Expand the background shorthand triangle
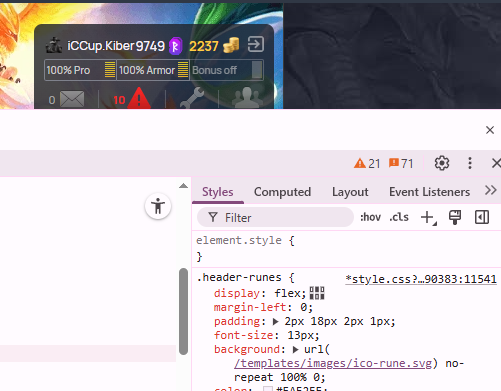501x391 pixels. (x=295, y=350)
